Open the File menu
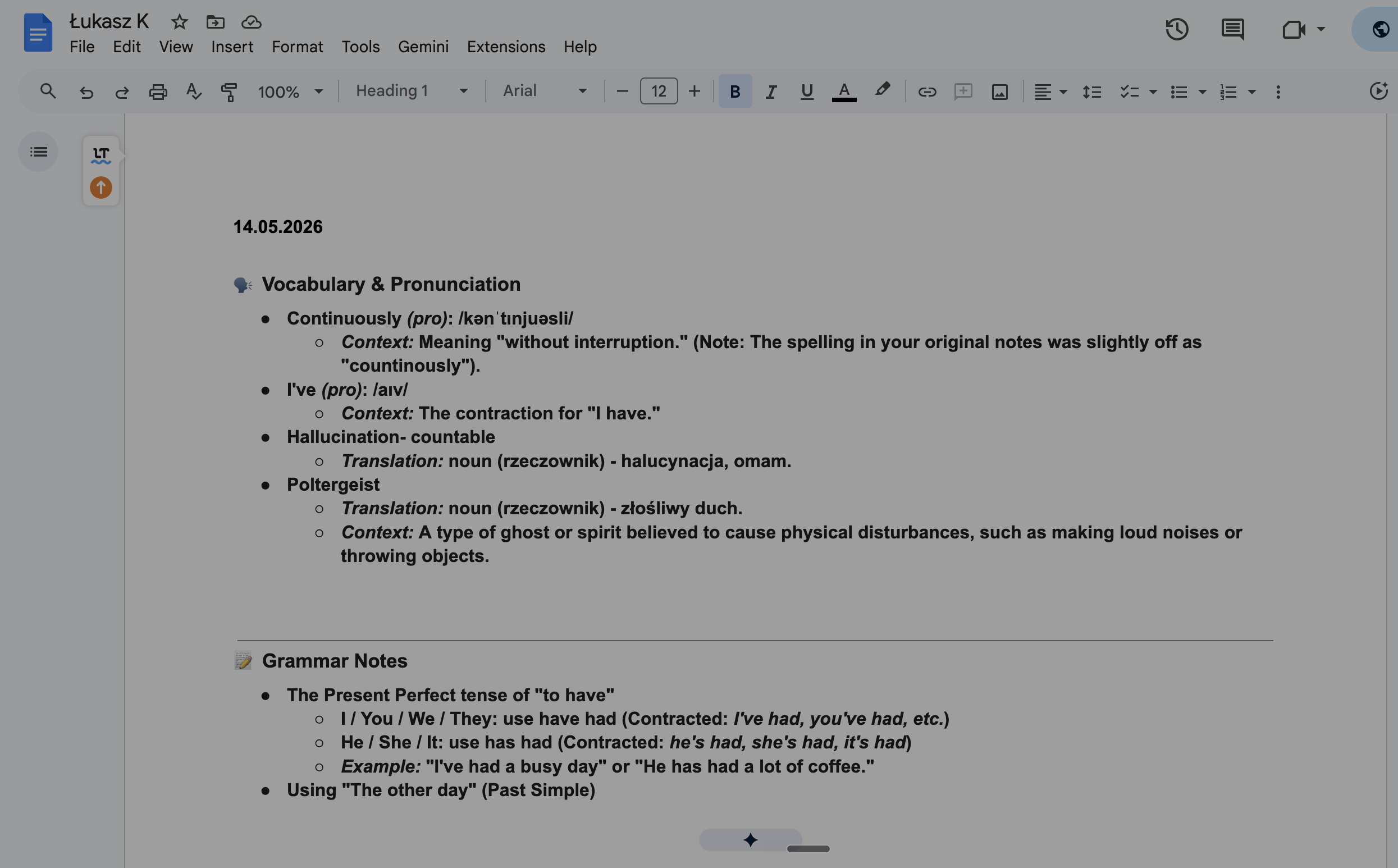Image resolution: width=1398 pixels, height=868 pixels. tap(82, 47)
